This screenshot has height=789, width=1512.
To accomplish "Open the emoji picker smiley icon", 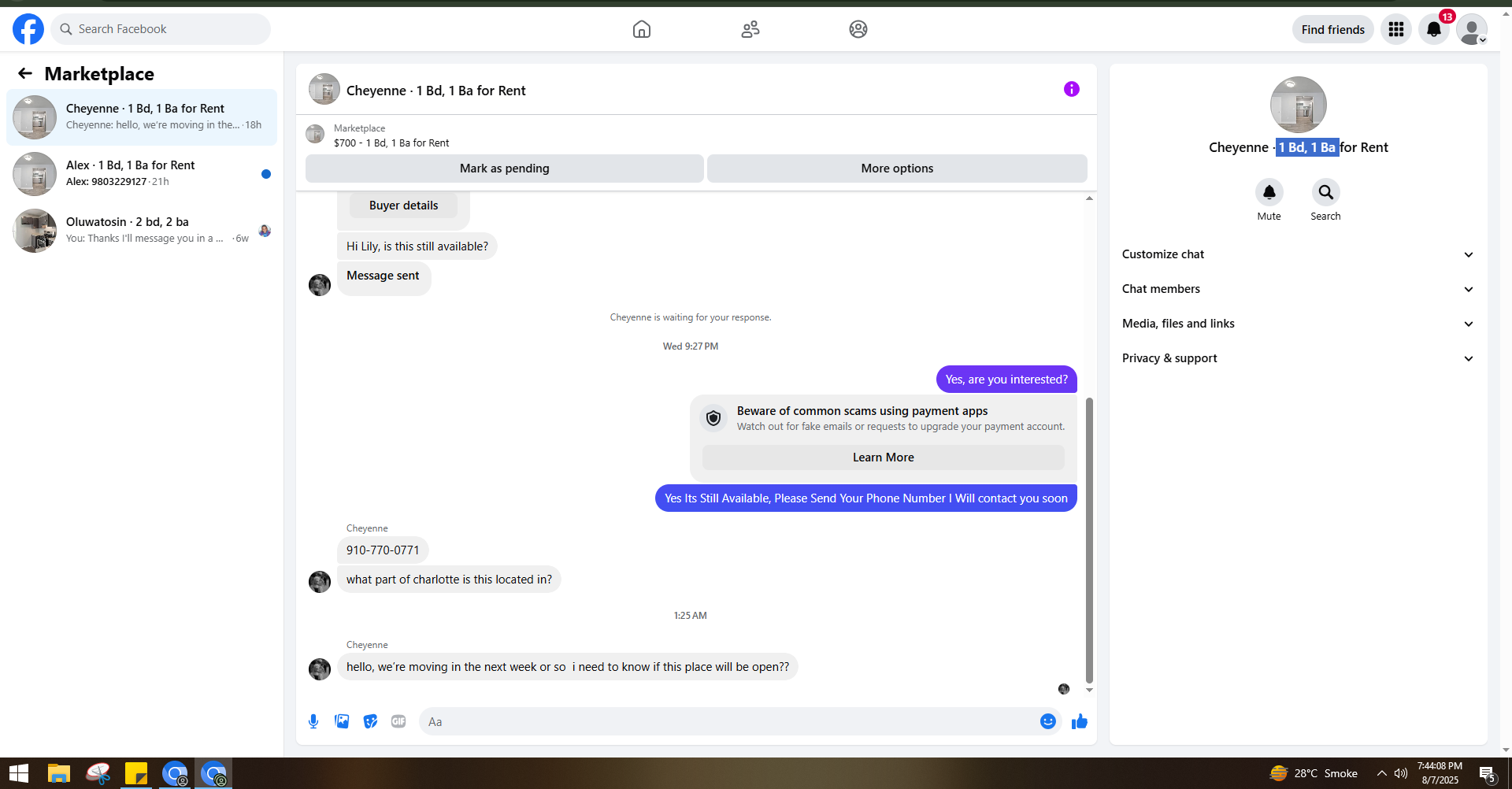I will click(1048, 721).
